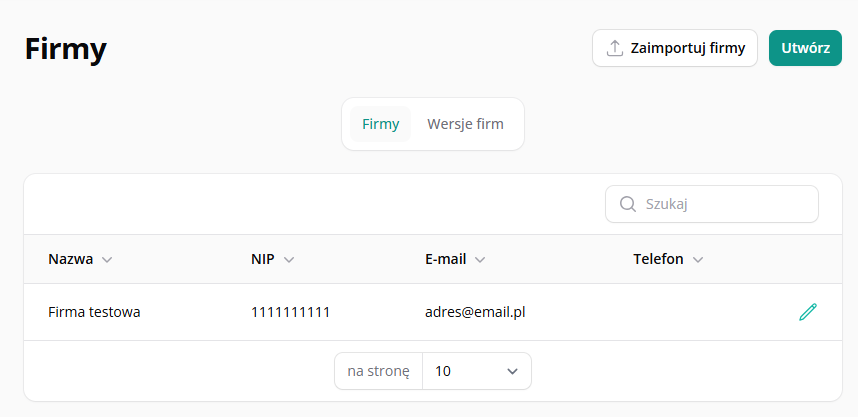Click the sort chevron next to E-mail
This screenshot has width=858, height=417.
480,259
